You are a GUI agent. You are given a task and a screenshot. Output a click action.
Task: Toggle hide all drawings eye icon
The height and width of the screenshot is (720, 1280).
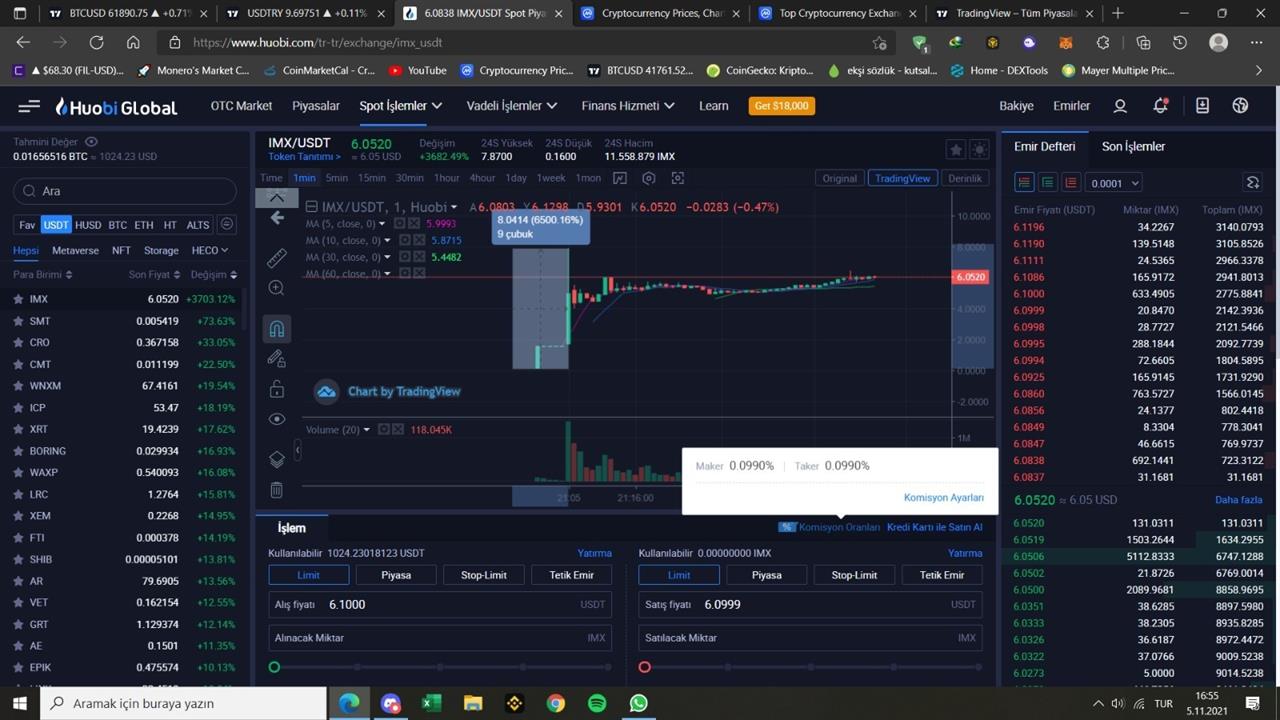[277, 419]
